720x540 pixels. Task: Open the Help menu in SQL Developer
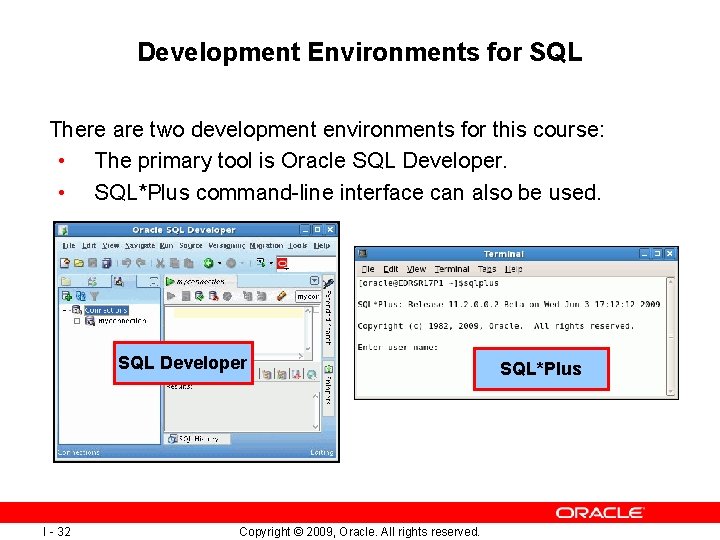321,246
